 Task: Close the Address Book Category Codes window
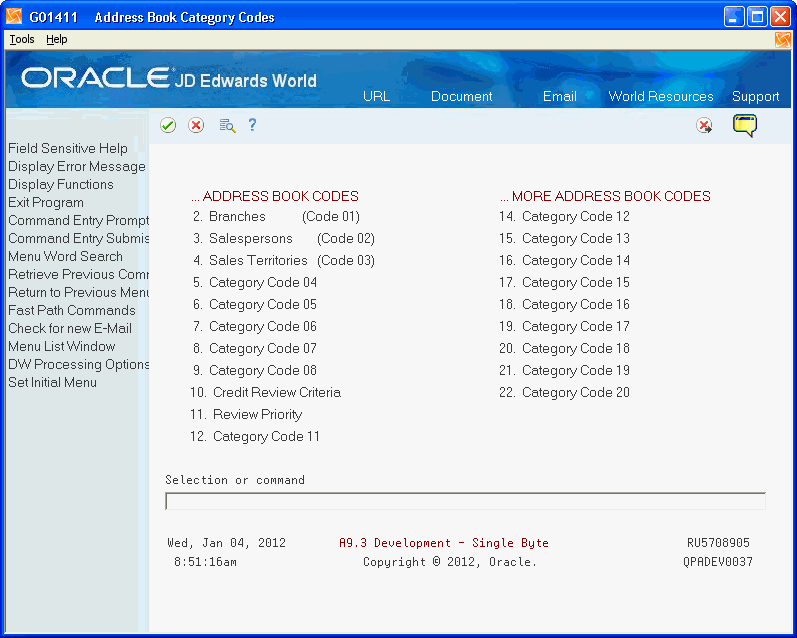click(780, 17)
